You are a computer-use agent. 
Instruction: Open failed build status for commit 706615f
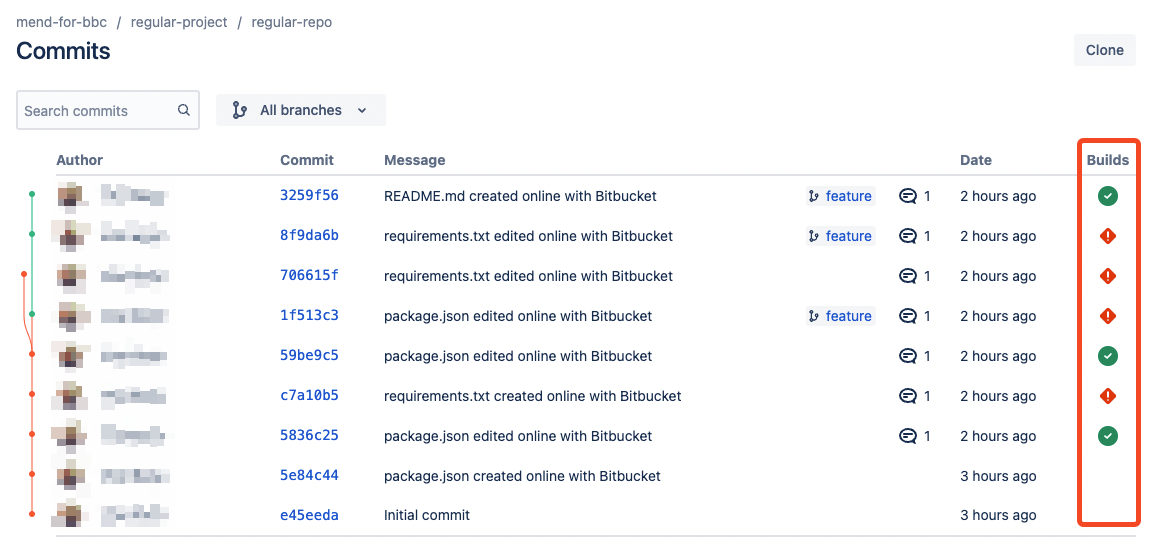1107,276
